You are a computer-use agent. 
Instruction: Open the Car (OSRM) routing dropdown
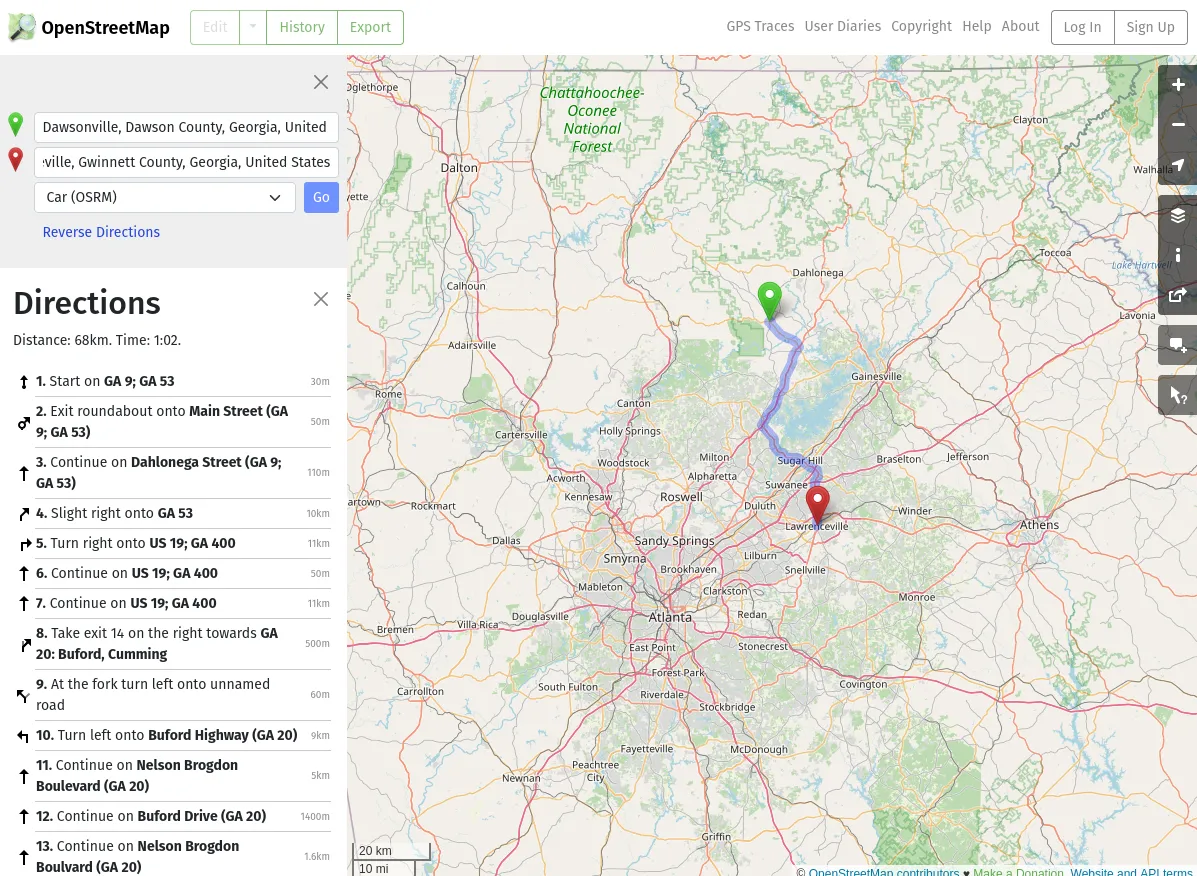[x=165, y=198]
